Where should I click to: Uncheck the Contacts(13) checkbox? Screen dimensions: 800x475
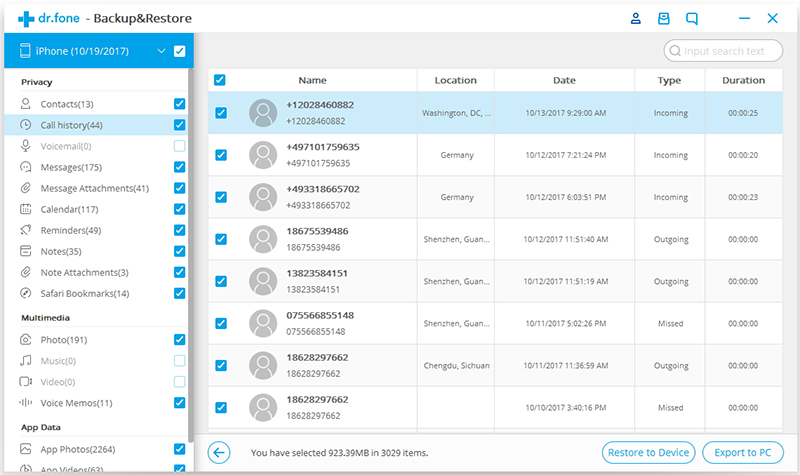click(180, 104)
